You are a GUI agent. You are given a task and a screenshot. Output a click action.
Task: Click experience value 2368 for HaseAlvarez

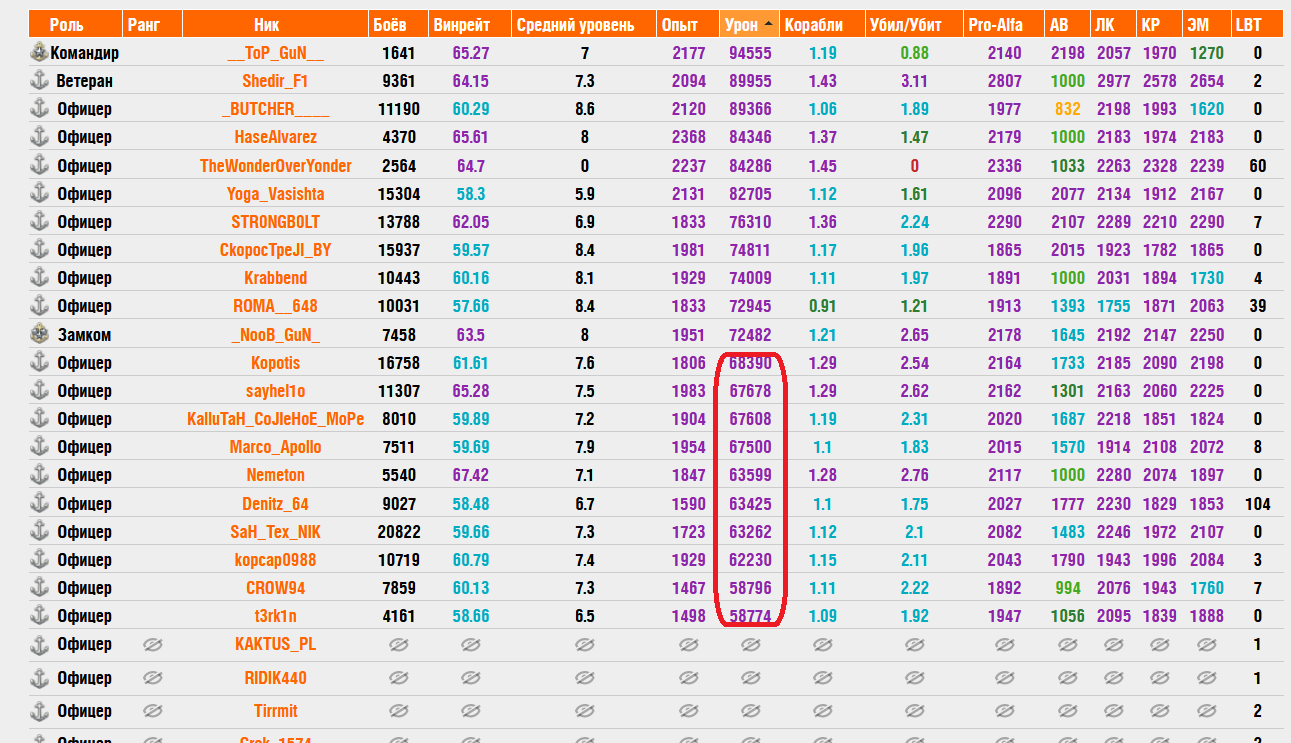(x=688, y=138)
